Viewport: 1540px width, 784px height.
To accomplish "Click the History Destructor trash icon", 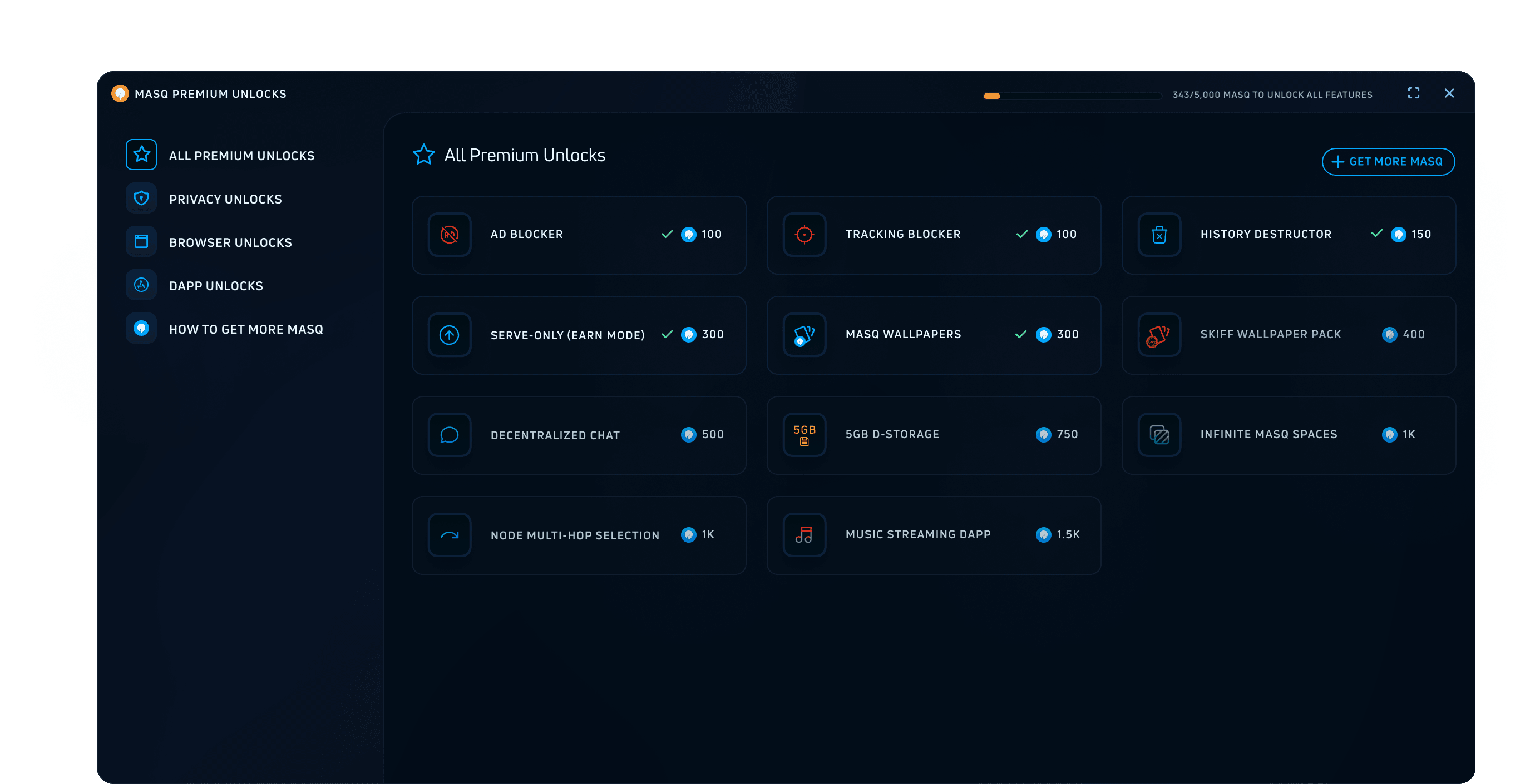I will (x=1159, y=235).
